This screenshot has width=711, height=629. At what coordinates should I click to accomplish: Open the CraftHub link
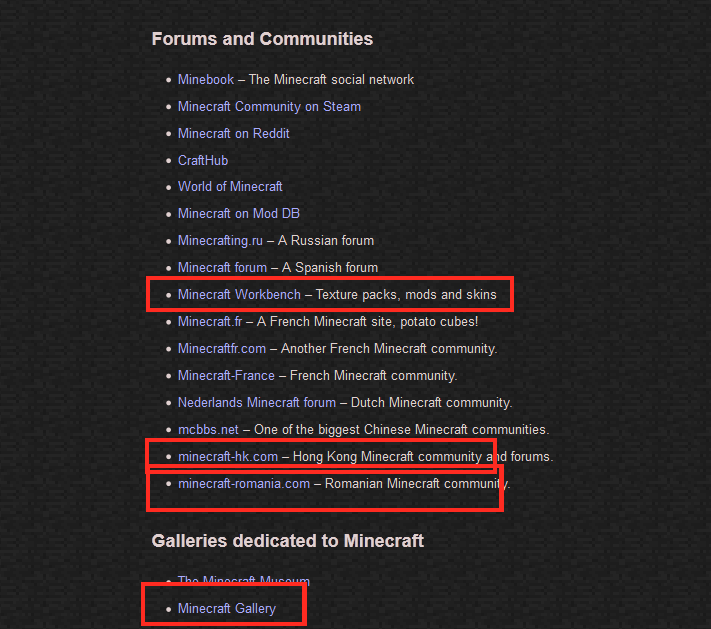(203, 161)
